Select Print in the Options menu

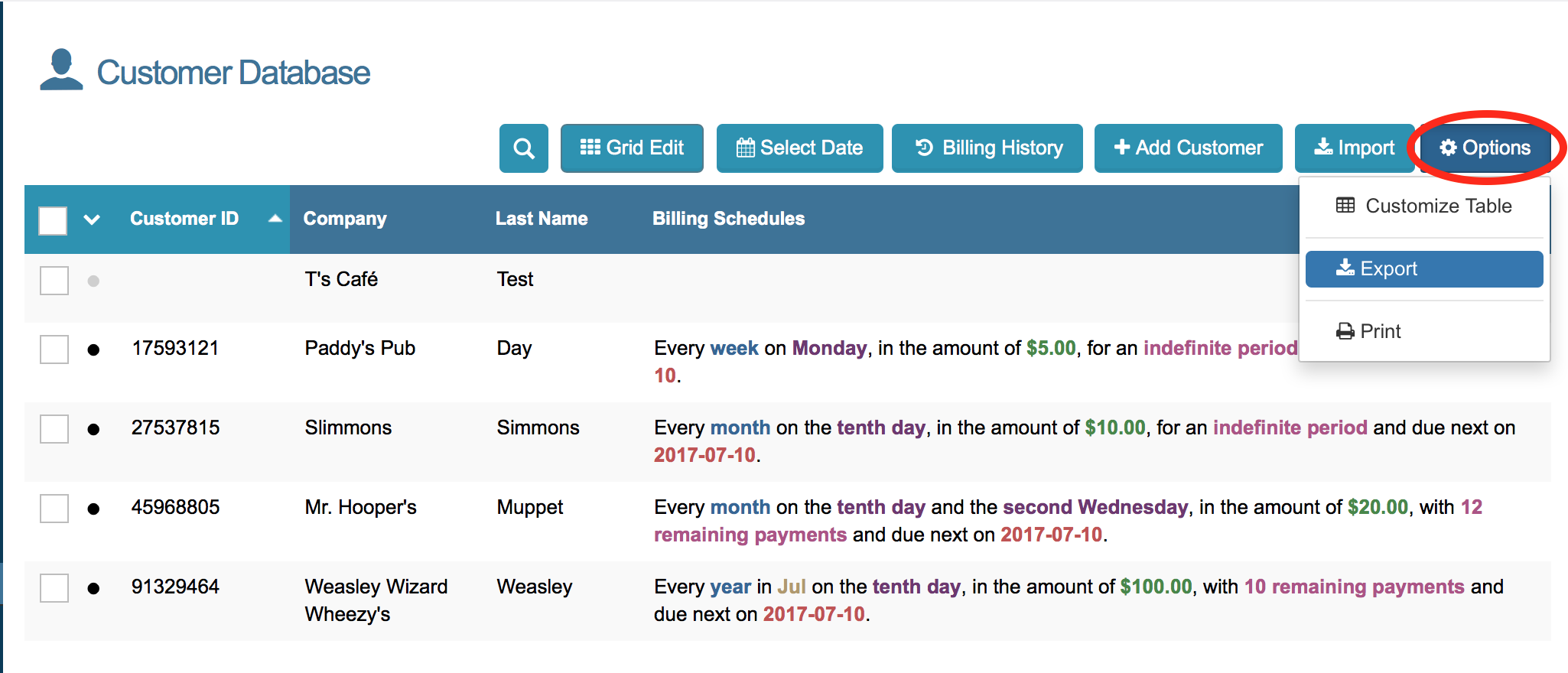(x=1368, y=331)
